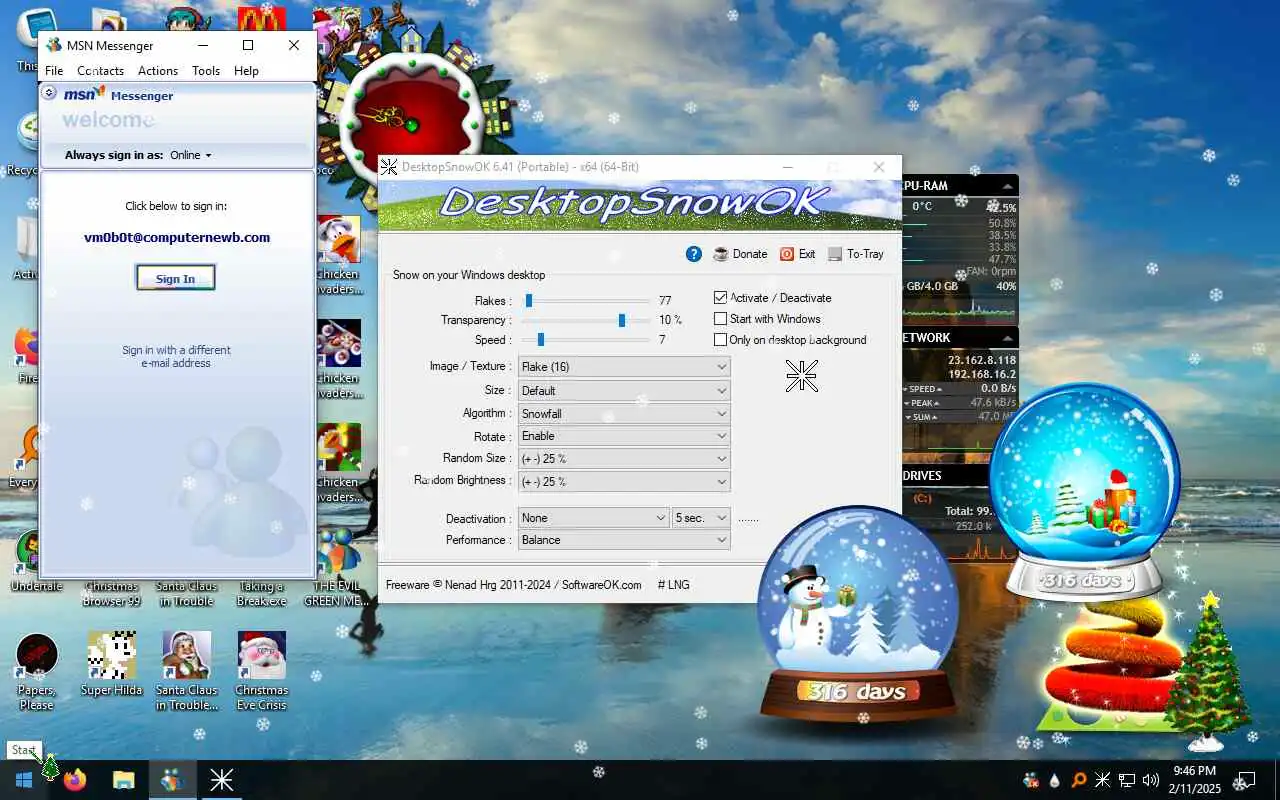Image resolution: width=1280 pixels, height=800 pixels.
Task: Click the water drop tray icon
Action: click(x=1055, y=780)
